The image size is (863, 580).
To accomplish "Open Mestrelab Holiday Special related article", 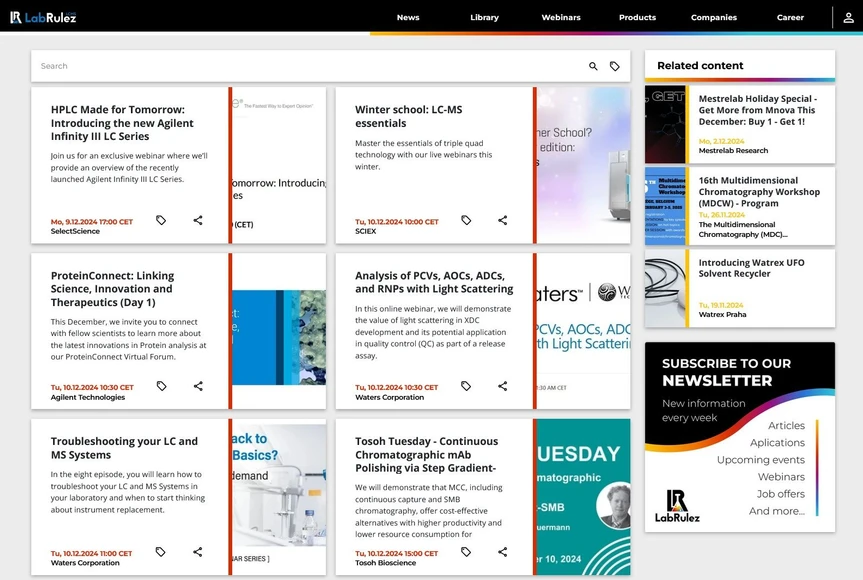I will pos(757,110).
